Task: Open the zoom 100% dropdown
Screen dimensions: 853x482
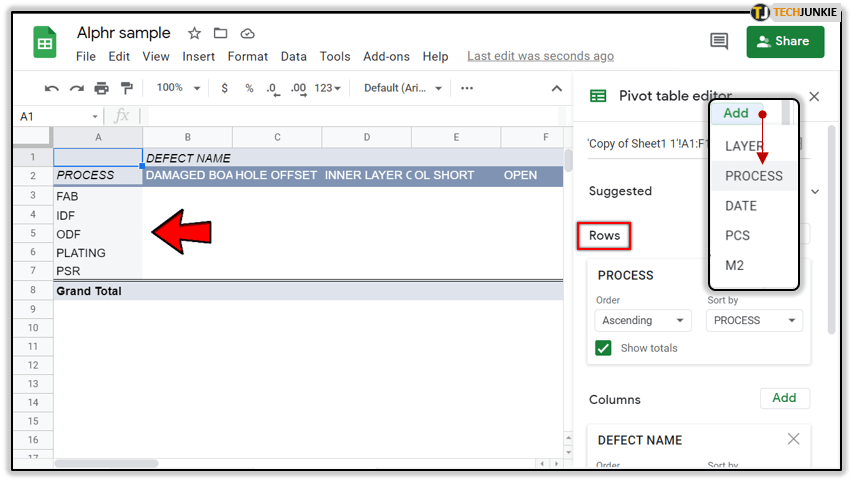Action: (x=176, y=88)
